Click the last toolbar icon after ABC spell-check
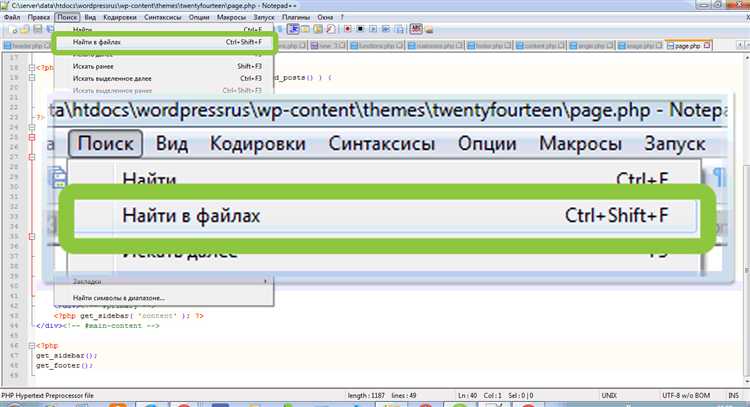Screen dimensions: 750x407 point(429,30)
